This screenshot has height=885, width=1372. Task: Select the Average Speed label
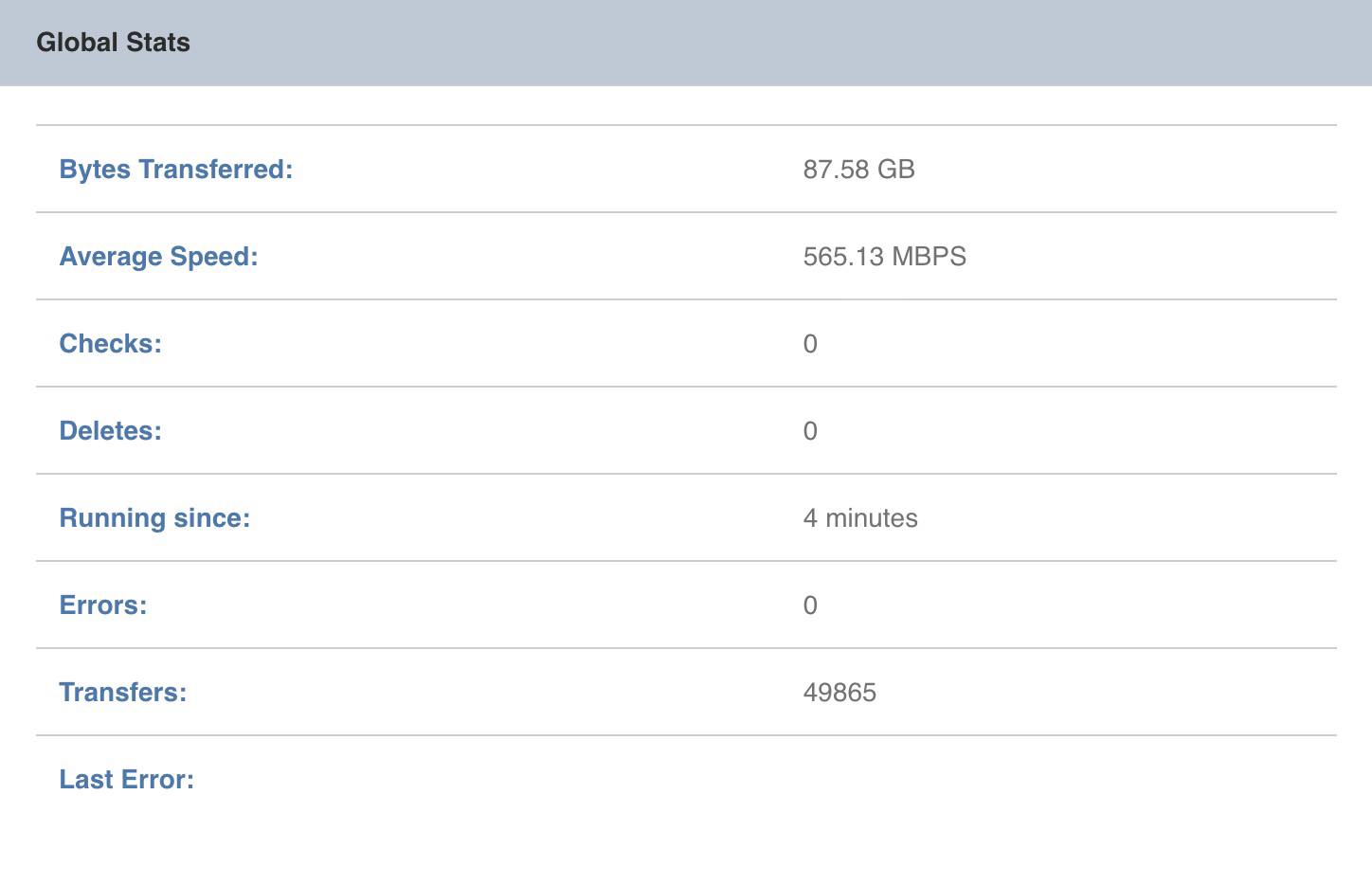click(x=157, y=257)
